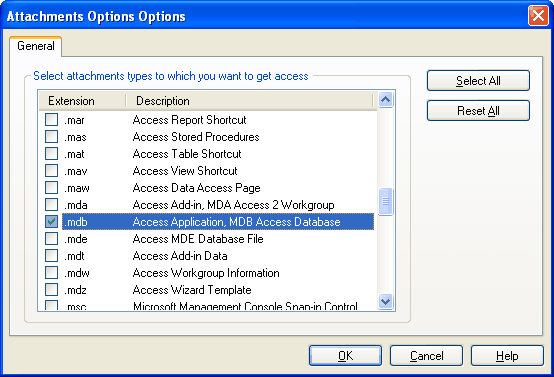Tick the .mde Database File checkbox
The height and width of the screenshot is (377, 554).
[x=51, y=238]
